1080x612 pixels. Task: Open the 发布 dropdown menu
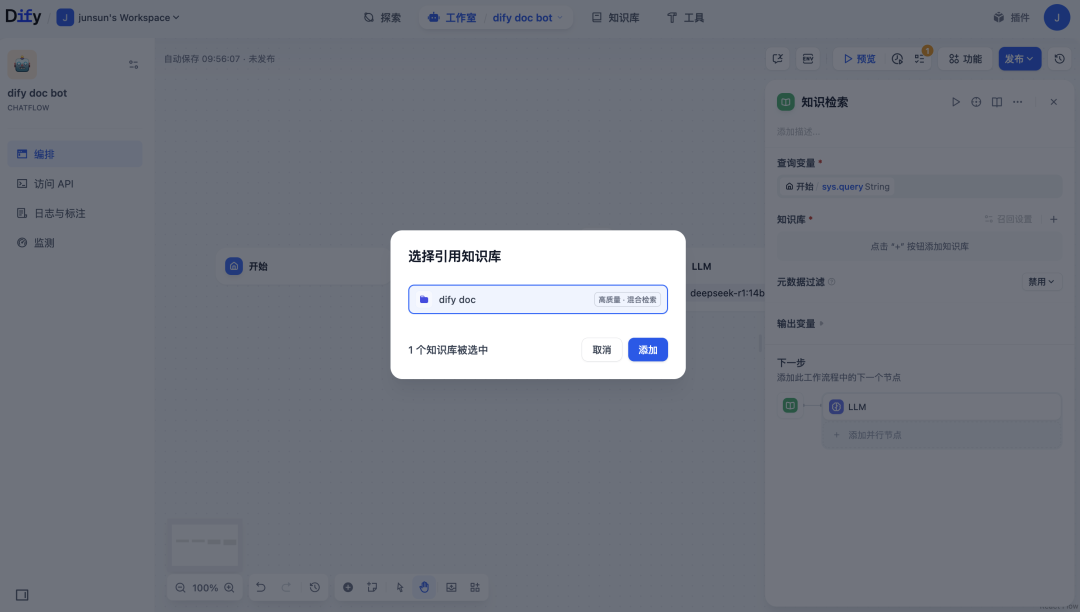(1019, 58)
